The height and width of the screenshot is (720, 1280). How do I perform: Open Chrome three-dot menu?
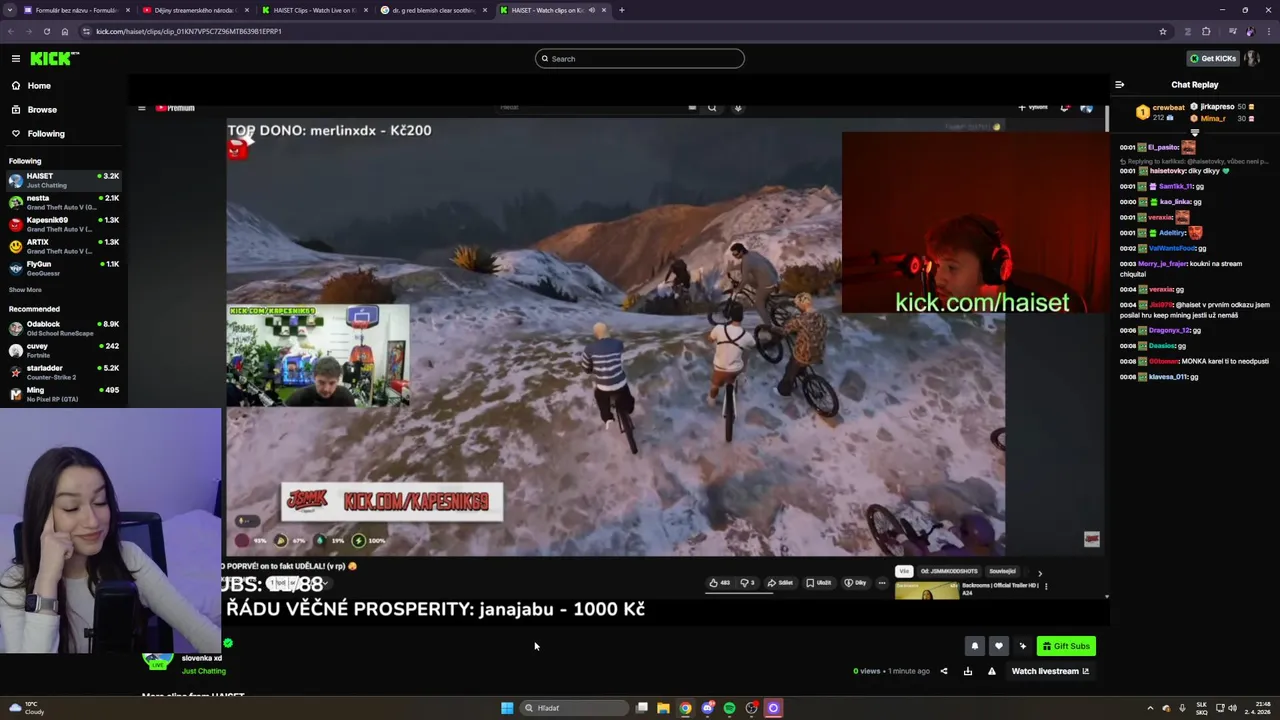[x=1268, y=31]
